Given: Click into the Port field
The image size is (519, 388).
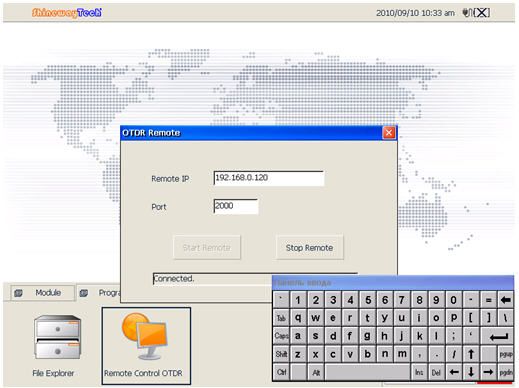Looking at the screenshot, I should point(236,206).
